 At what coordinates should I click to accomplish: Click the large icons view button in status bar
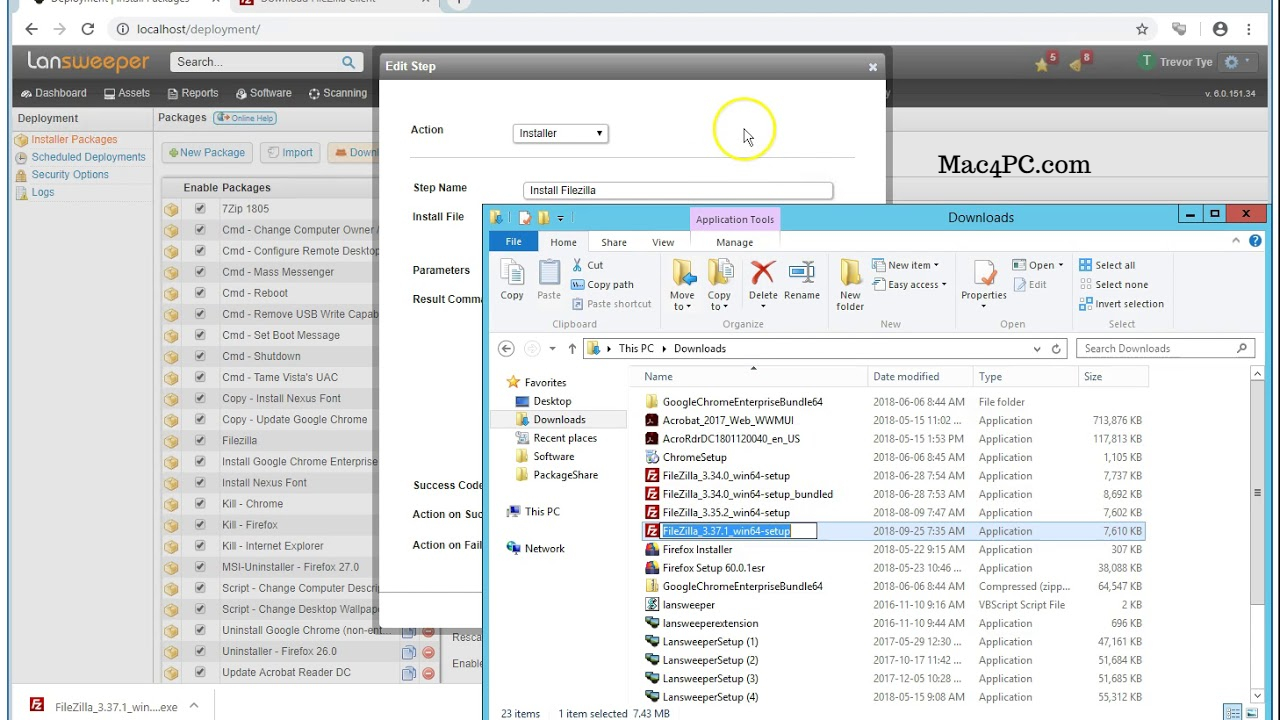(x=1251, y=713)
